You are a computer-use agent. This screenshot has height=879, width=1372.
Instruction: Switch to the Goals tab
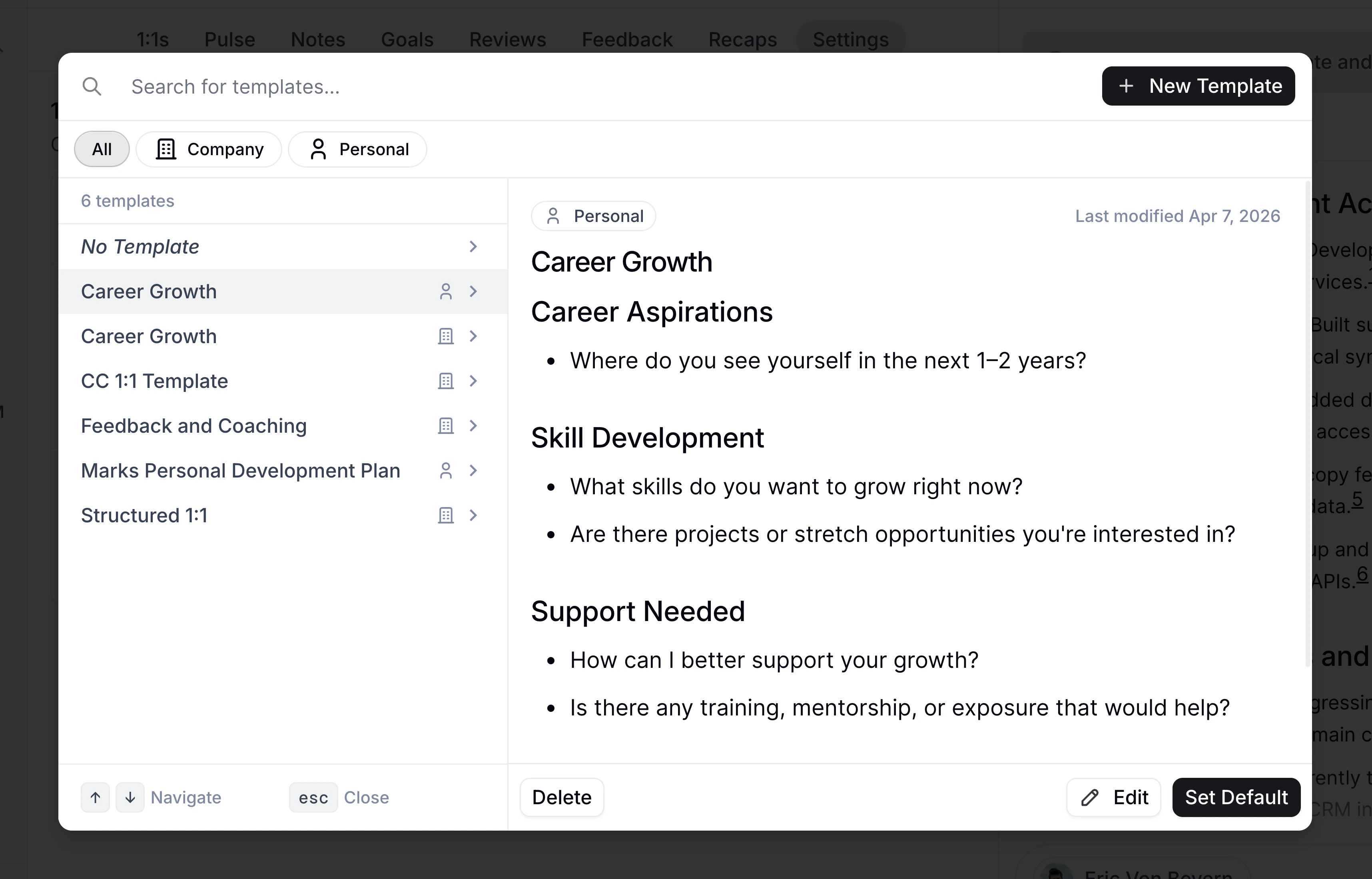tap(407, 39)
